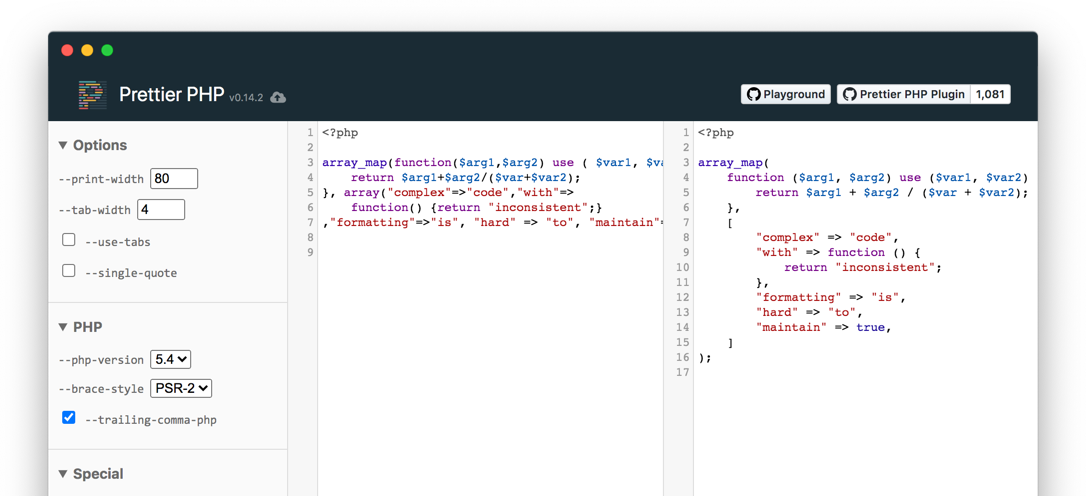Click output line "maintain" => true,
This screenshot has width=1086, height=496.
coord(824,327)
